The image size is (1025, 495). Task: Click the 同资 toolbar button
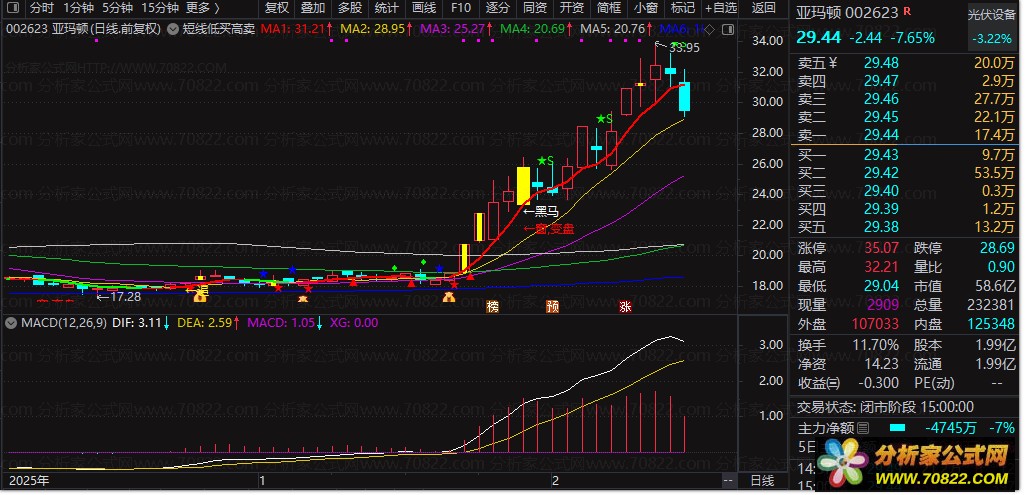coord(535,8)
